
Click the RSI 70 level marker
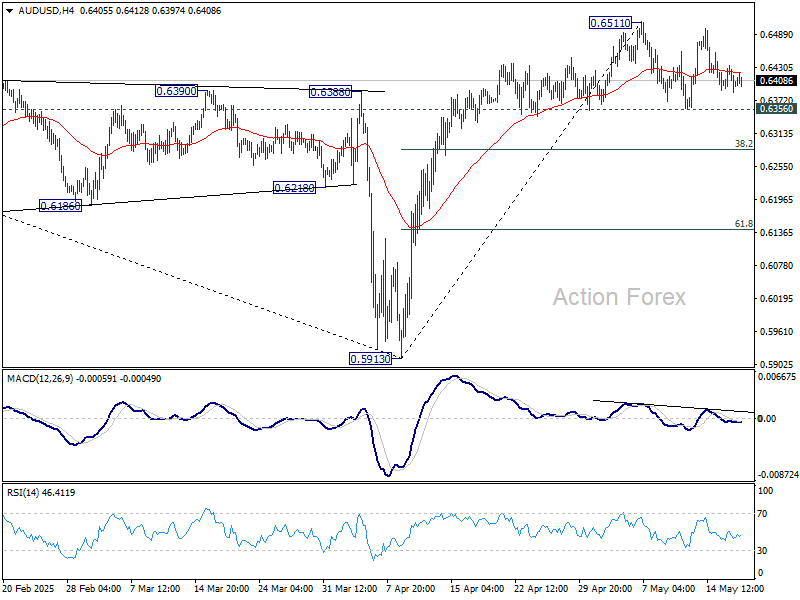click(762, 514)
